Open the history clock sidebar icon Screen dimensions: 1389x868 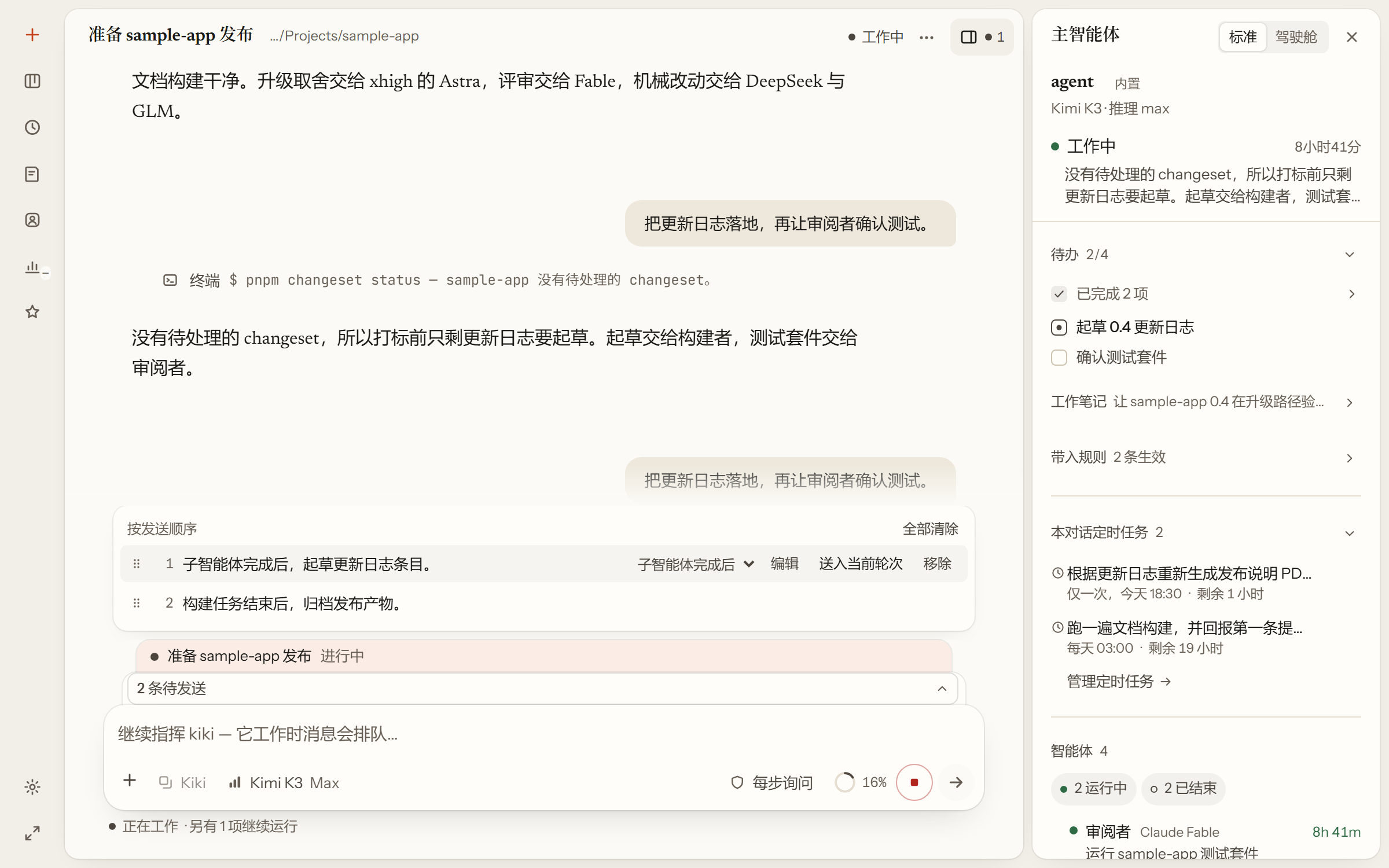(x=32, y=127)
